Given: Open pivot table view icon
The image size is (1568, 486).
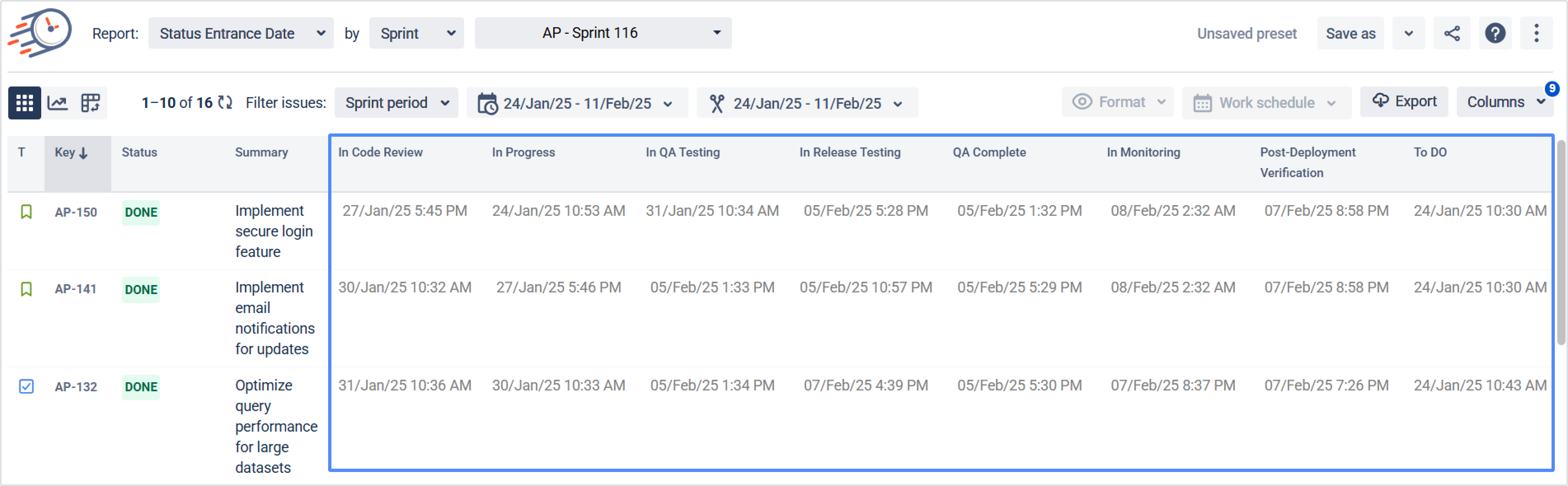Looking at the screenshot, I should click(x=90, y=103).
